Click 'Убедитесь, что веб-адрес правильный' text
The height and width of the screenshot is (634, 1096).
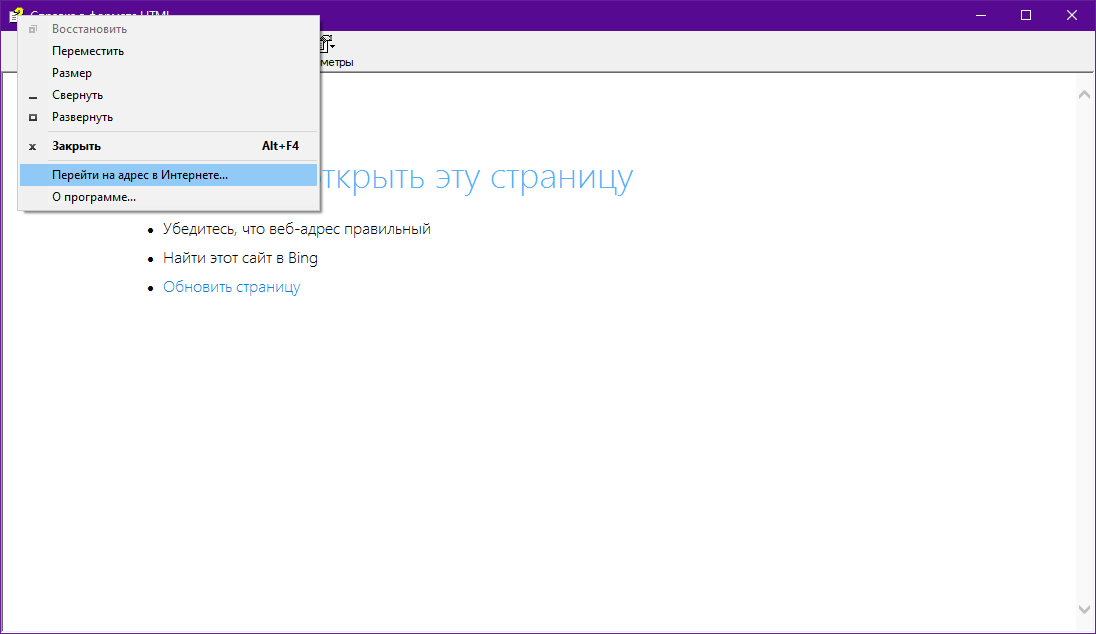tap(296, 229)
